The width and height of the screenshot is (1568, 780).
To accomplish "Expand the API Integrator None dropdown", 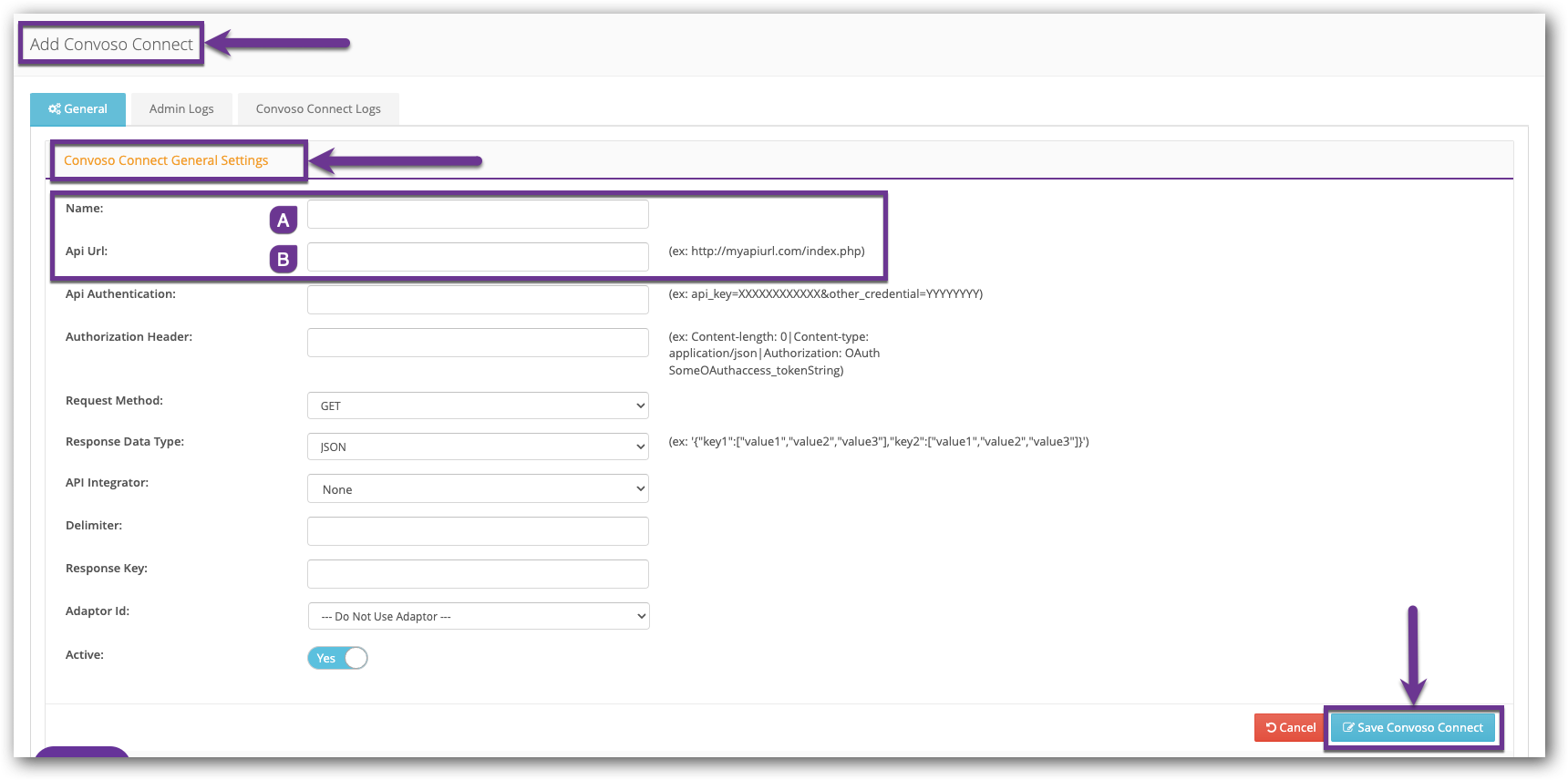I will 478,488.
